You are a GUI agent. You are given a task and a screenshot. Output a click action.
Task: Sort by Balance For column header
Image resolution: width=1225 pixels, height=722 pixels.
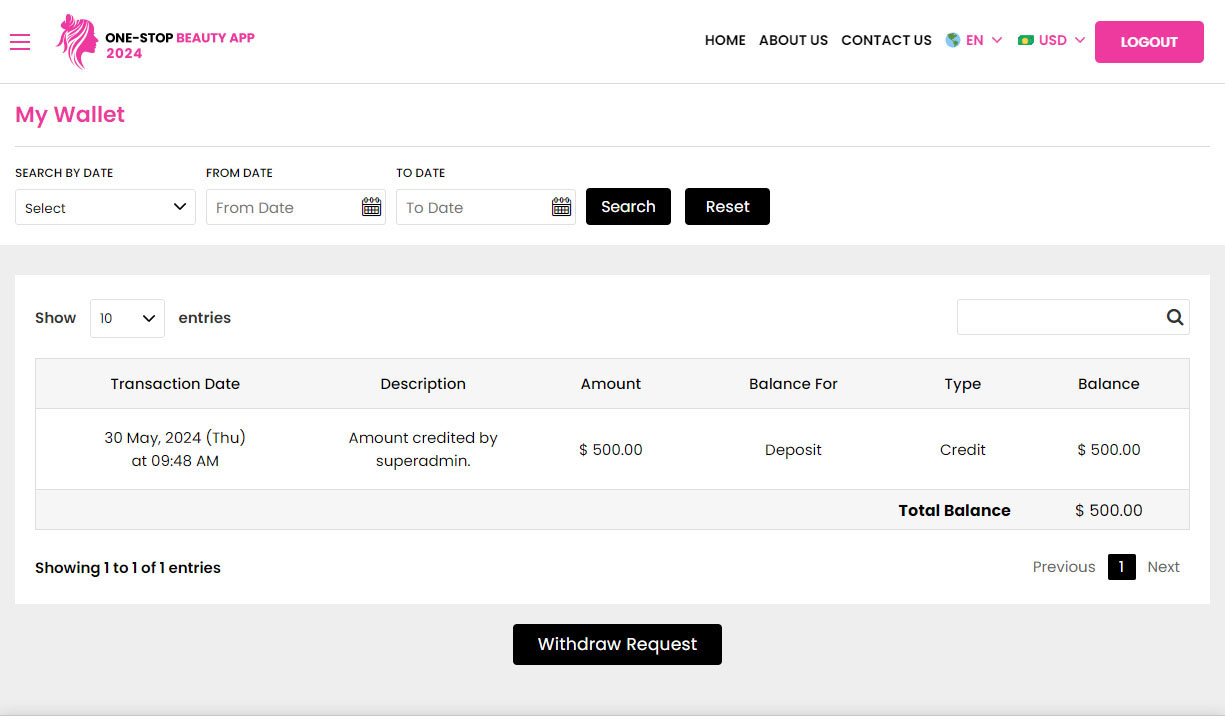tap(793, 384)
